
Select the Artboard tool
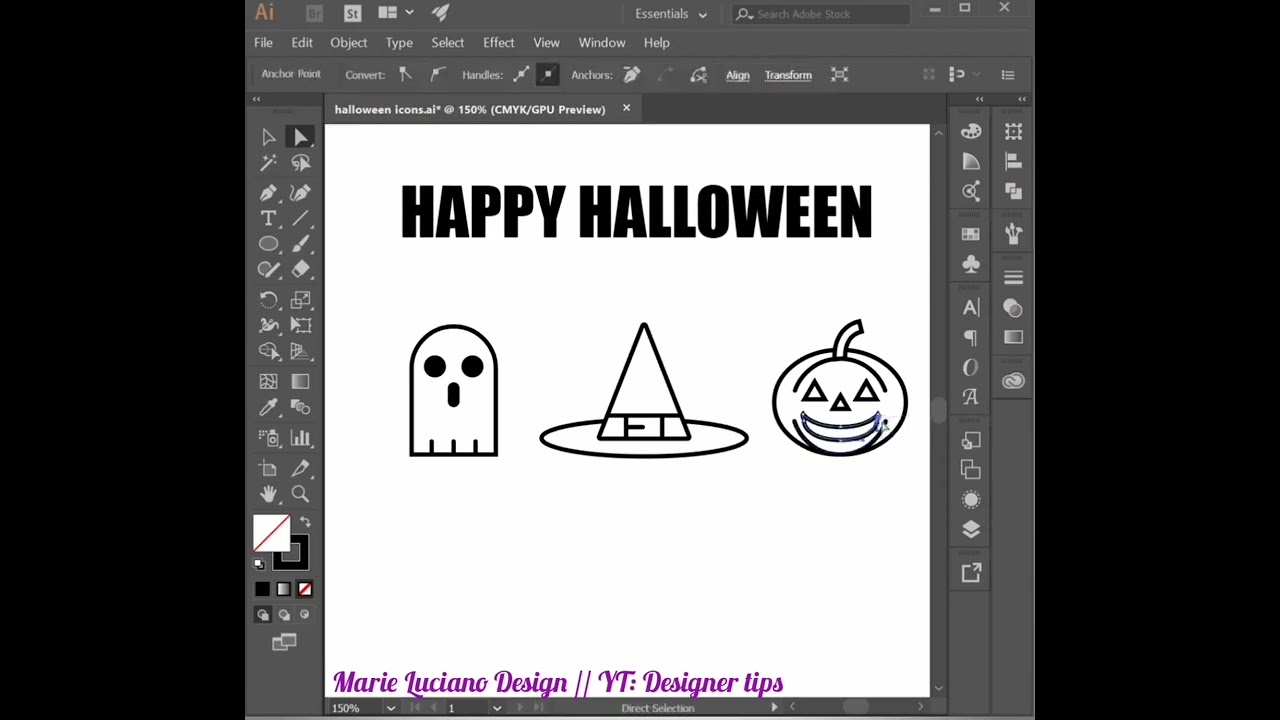pyautogui.click(x=268, y=468)
